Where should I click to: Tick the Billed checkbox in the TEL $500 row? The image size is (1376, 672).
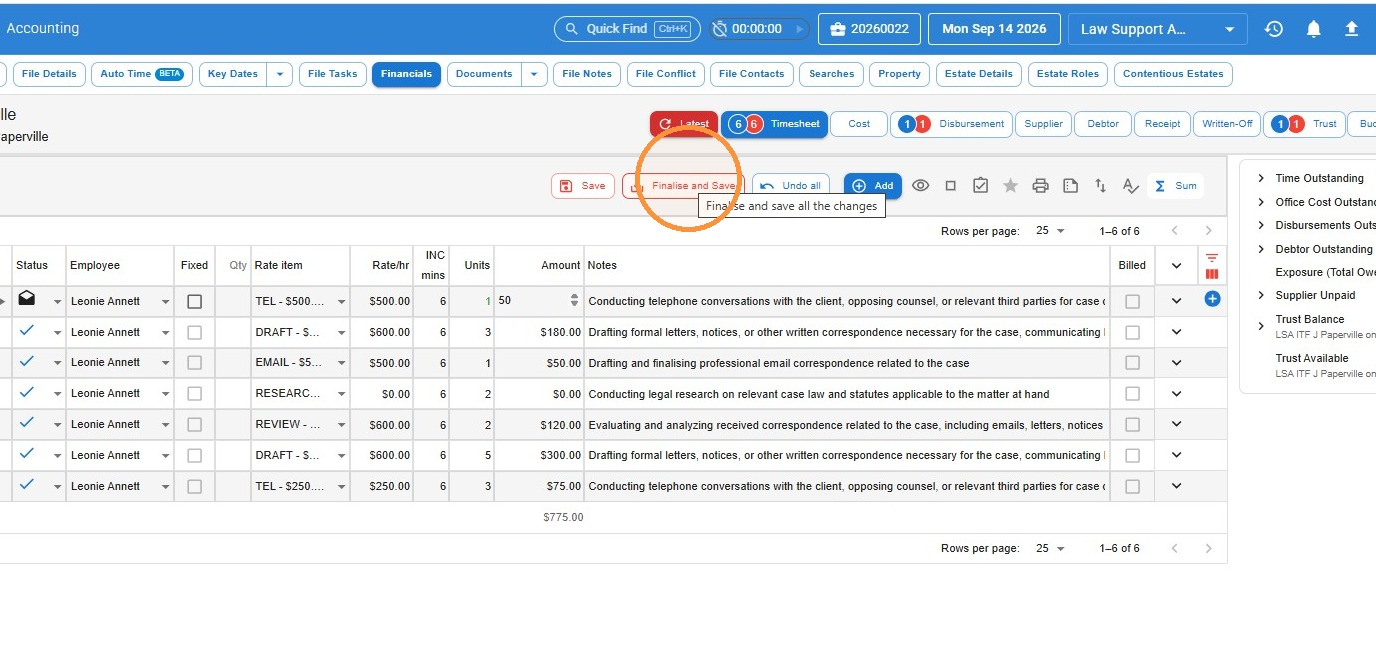tap(1132, 301)
